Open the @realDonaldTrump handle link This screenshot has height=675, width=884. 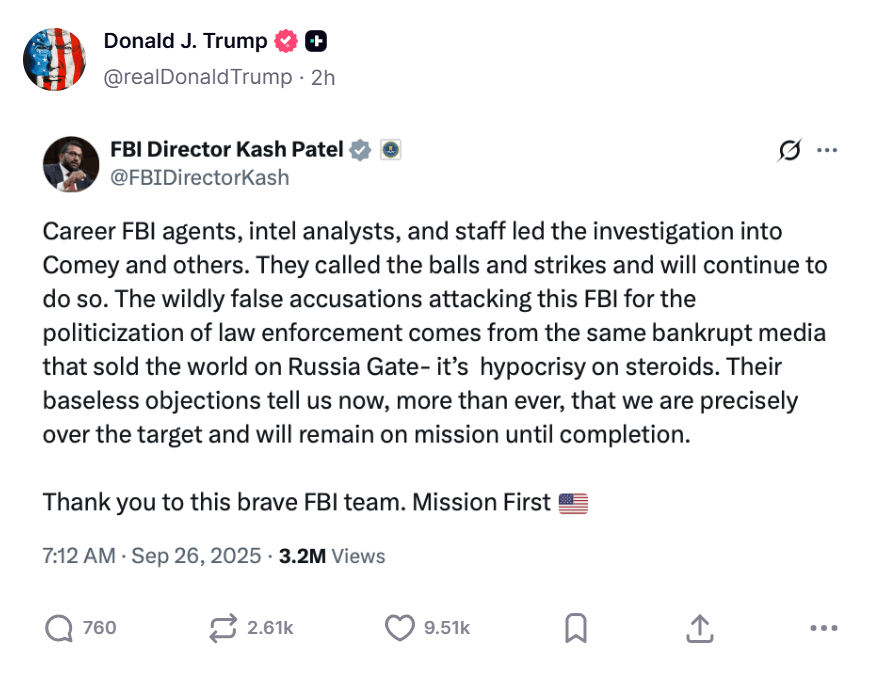pos(198,77)
